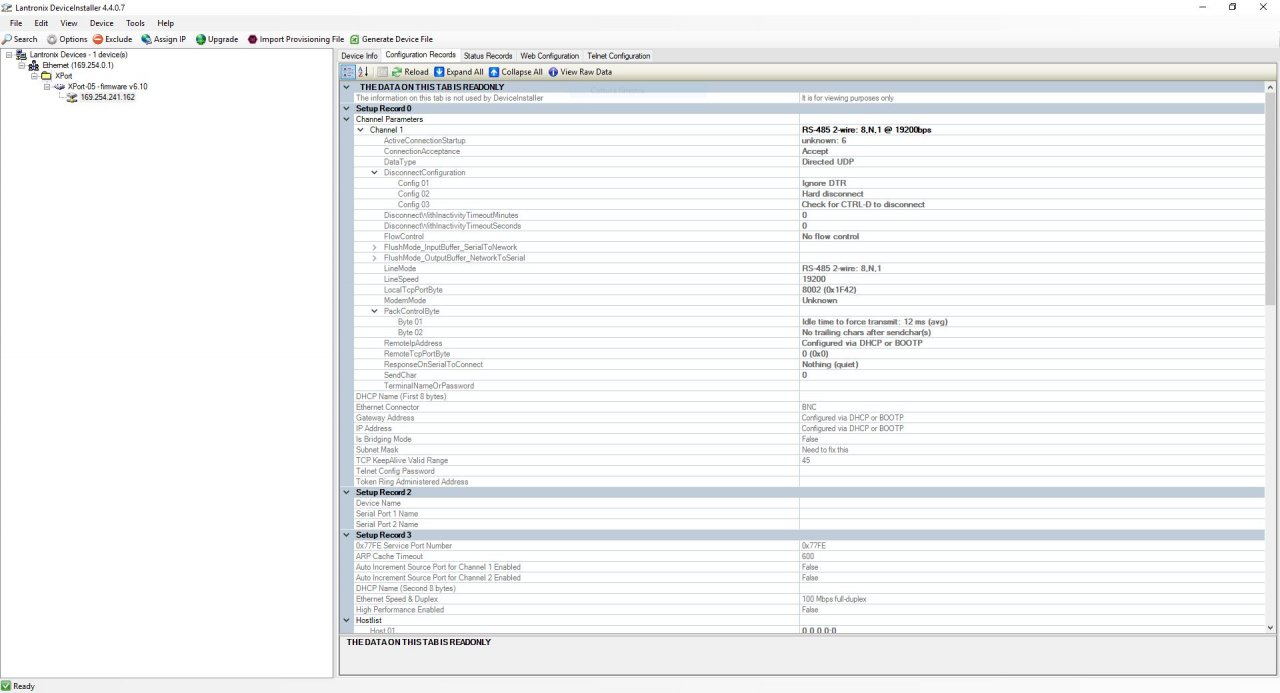Click View Raw Data
The height and width of the screenshot is (693, 1280).
click(580, 72)
